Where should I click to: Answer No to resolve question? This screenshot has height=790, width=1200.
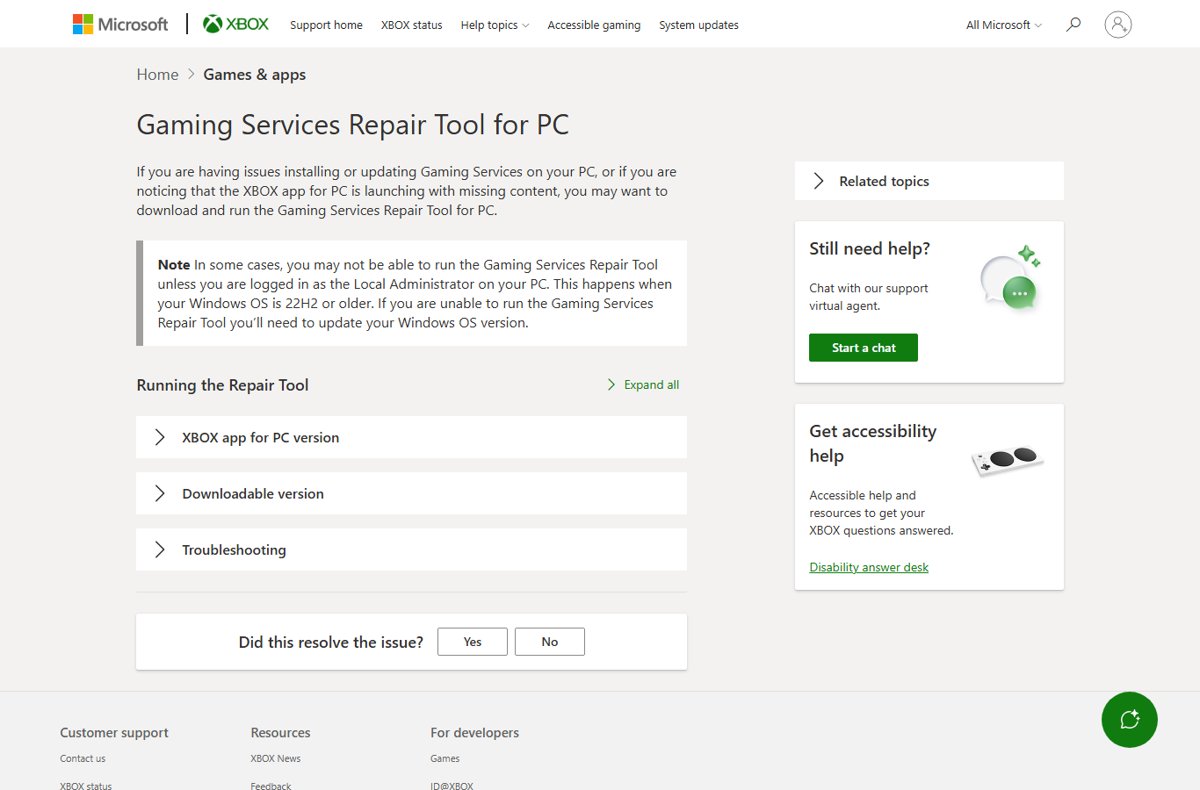[550, 642]
